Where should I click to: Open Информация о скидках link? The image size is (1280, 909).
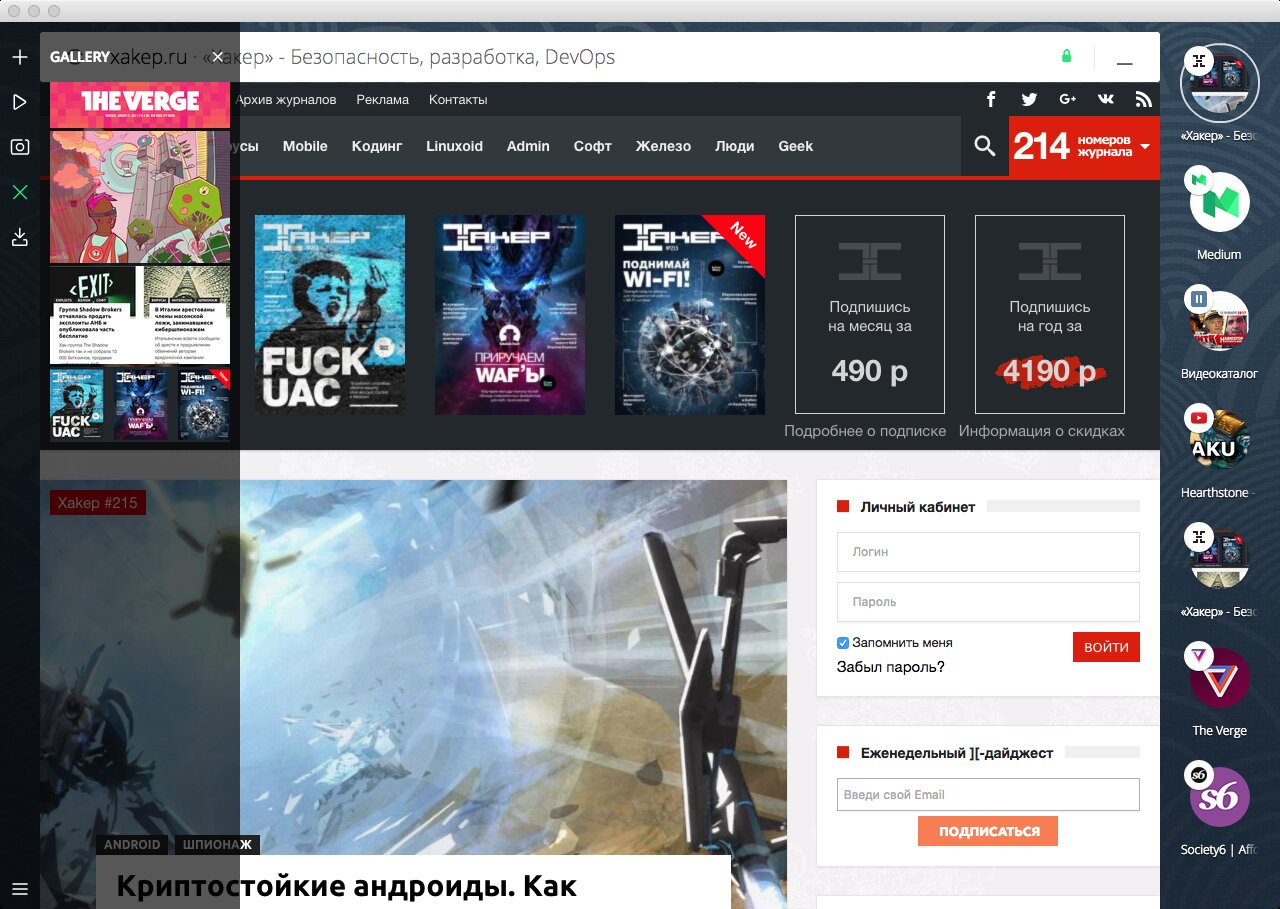coord(1042,431)
